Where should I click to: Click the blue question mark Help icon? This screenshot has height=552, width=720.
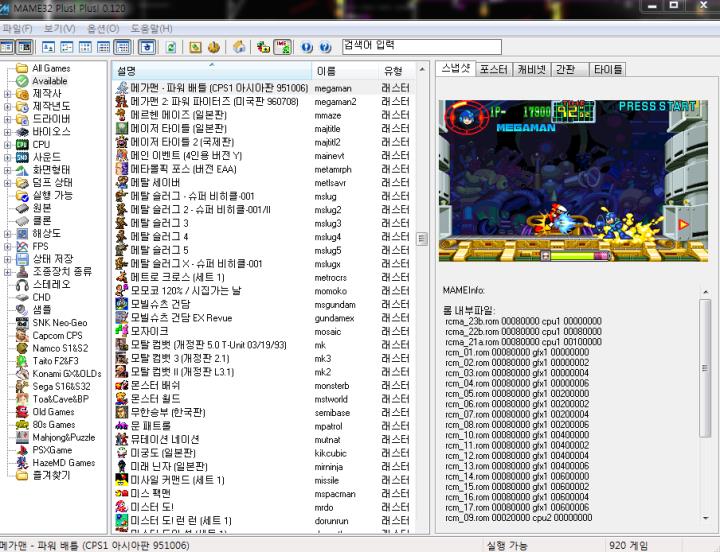click(325, 47)
